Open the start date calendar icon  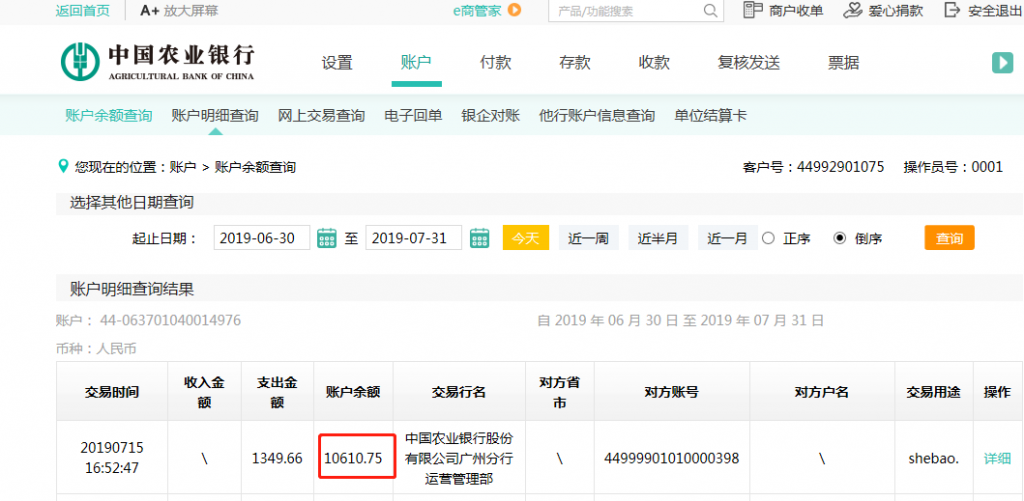[326, 238]
